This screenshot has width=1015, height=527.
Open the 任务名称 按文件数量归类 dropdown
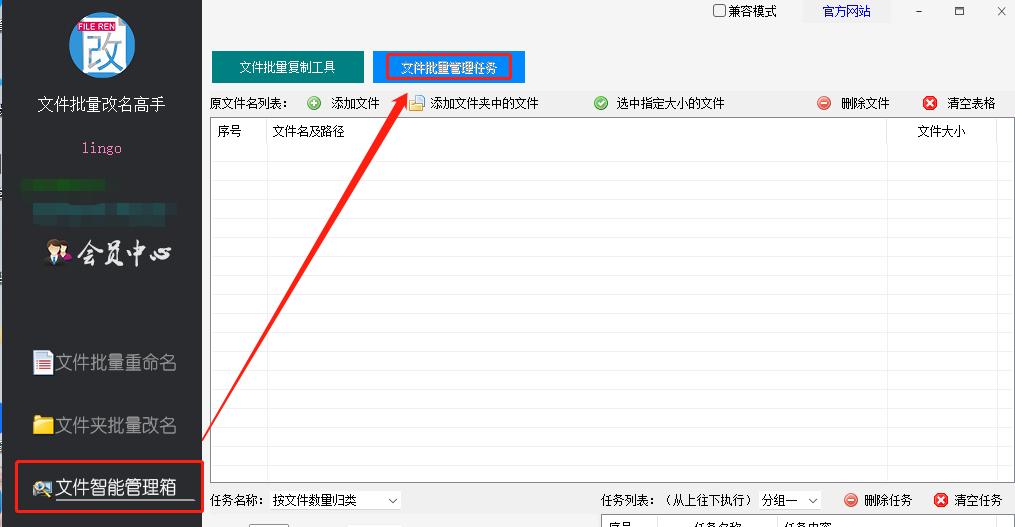(335, 500)
